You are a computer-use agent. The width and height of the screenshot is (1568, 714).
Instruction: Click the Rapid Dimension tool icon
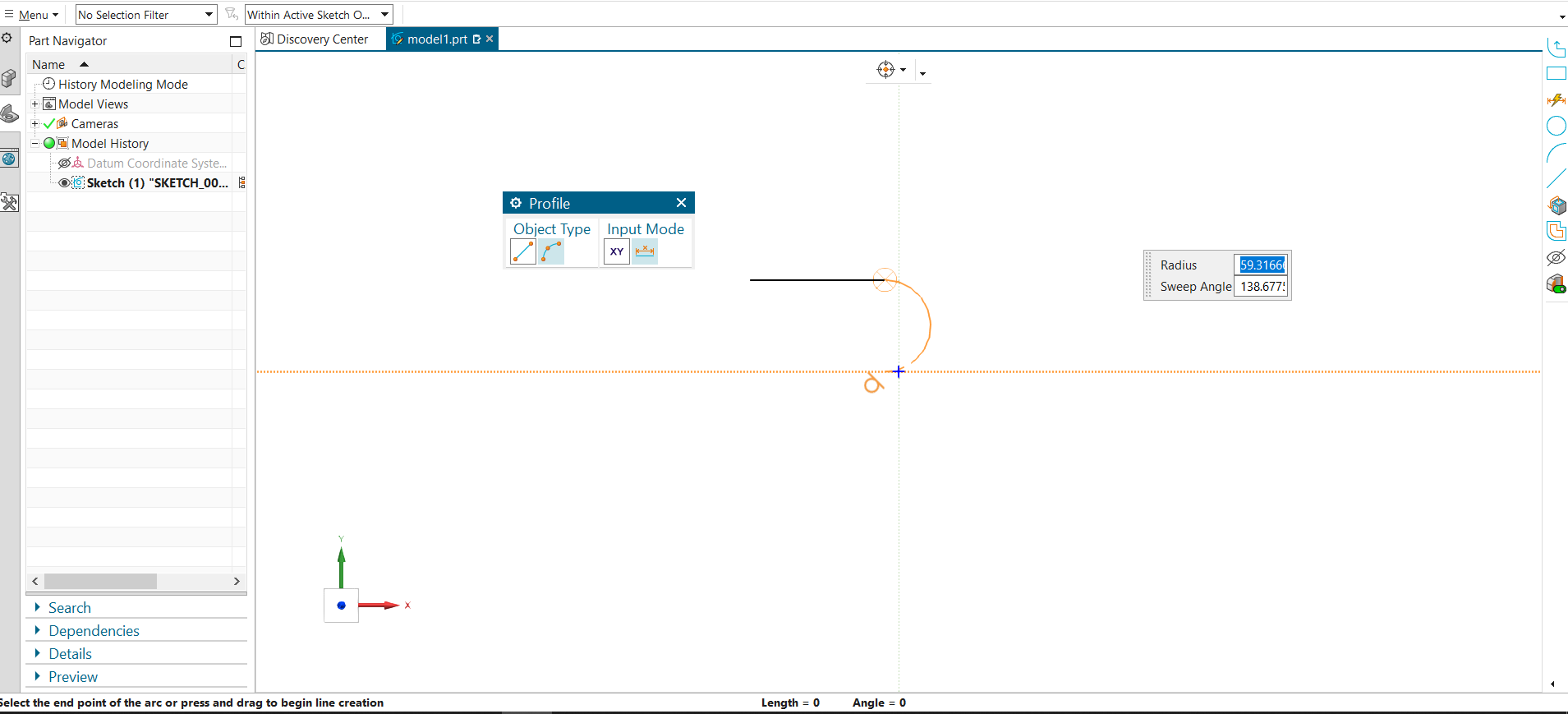[x=1556, y=100]
